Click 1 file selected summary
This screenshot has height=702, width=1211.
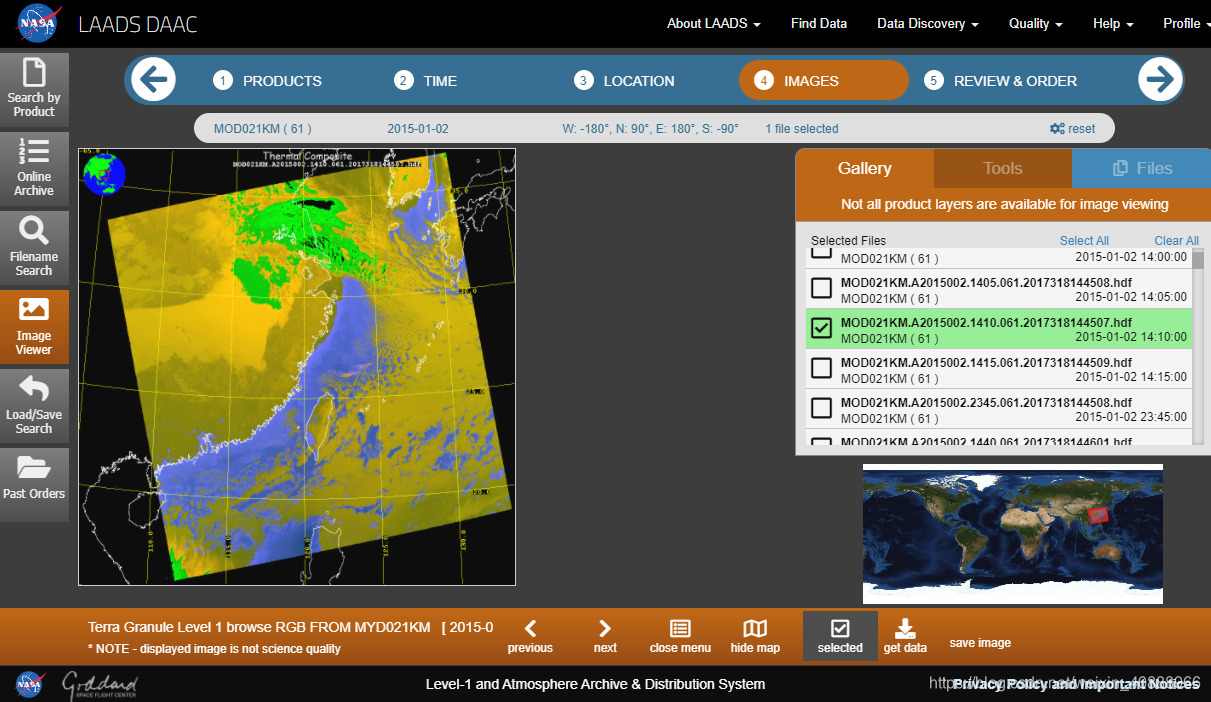pos(802,128)
